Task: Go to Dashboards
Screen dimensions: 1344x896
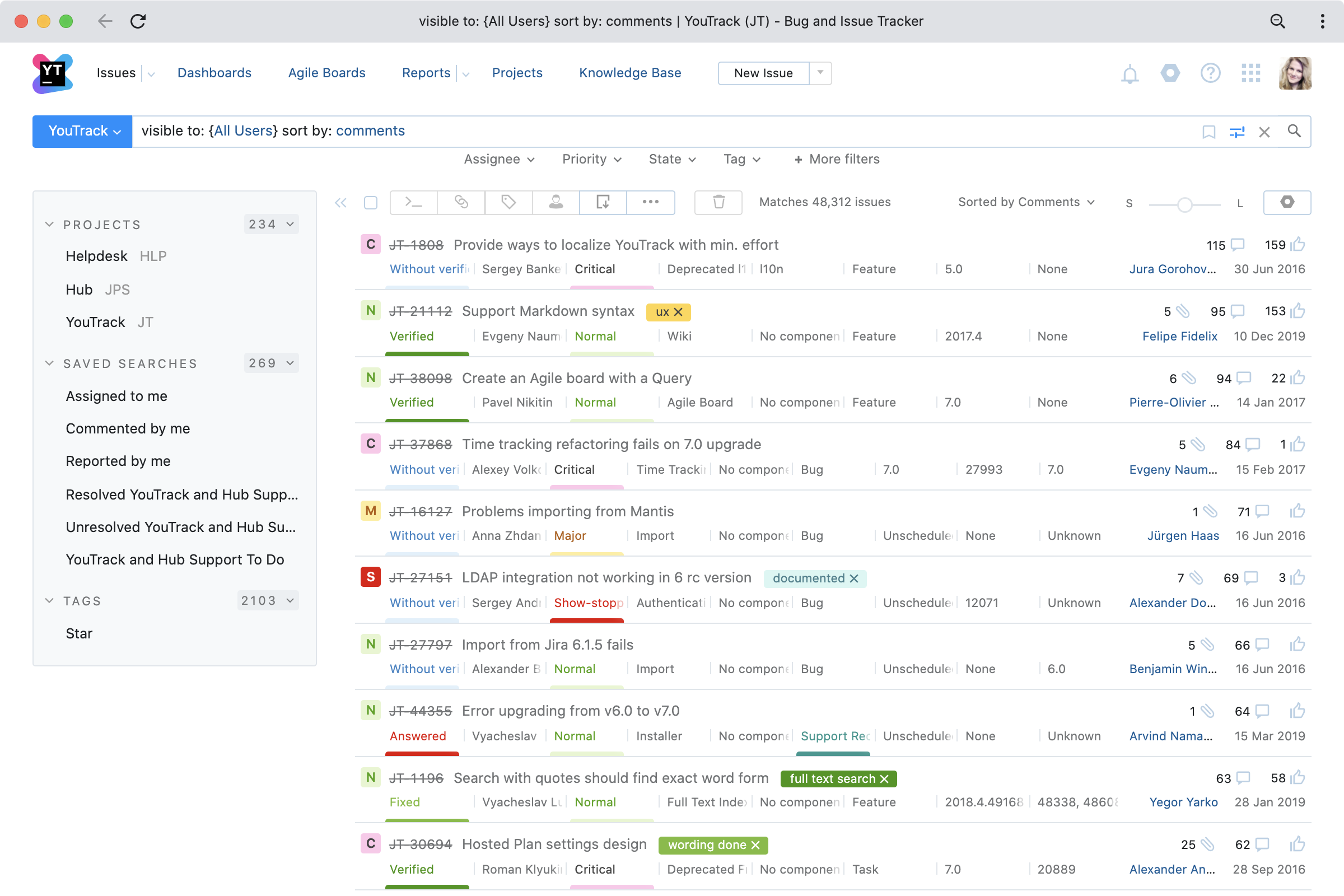Action: [x=214, y=73]
